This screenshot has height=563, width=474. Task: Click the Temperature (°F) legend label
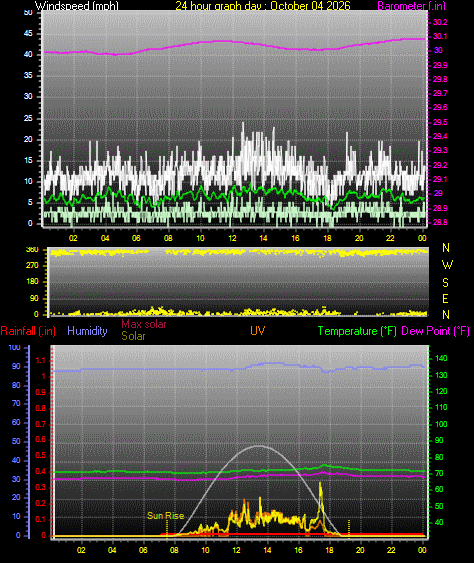[x=357, y=331]
